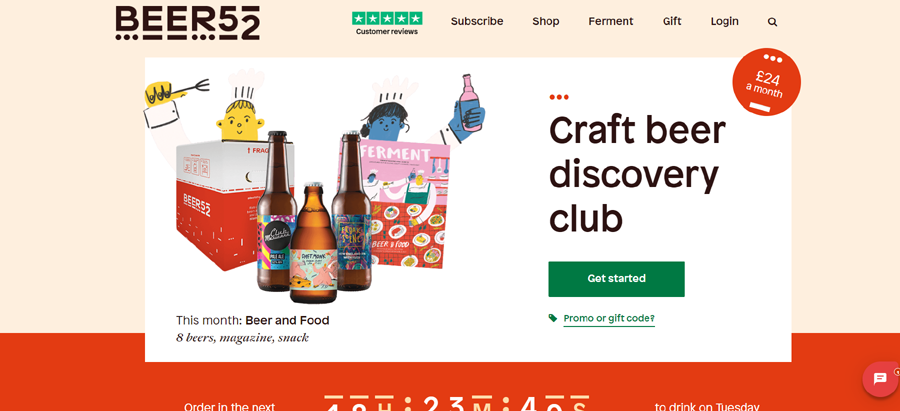Screen dimensions: 900x411
Task: Click the Trustpilot five-star rating
Action: point(387,18)
